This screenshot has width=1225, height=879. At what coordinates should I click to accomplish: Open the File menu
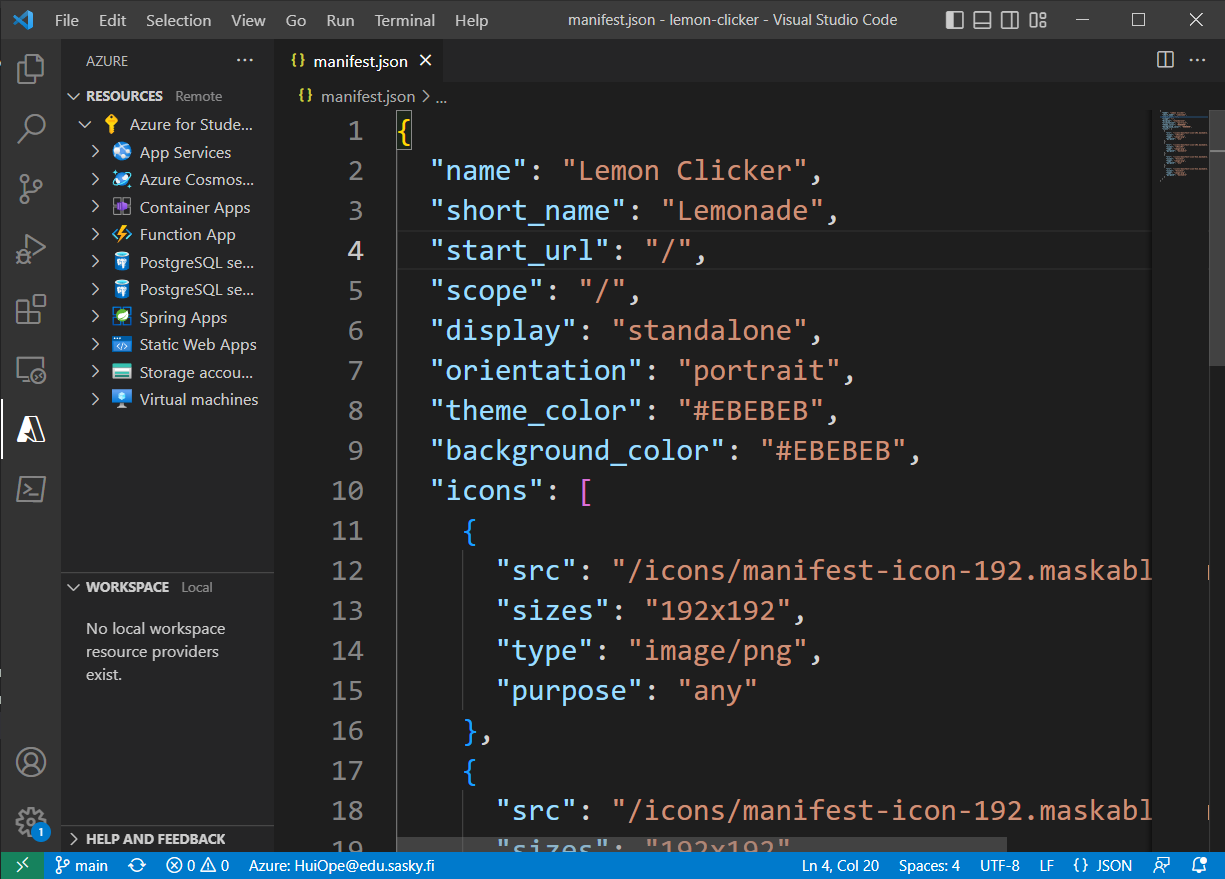(67, 20)
